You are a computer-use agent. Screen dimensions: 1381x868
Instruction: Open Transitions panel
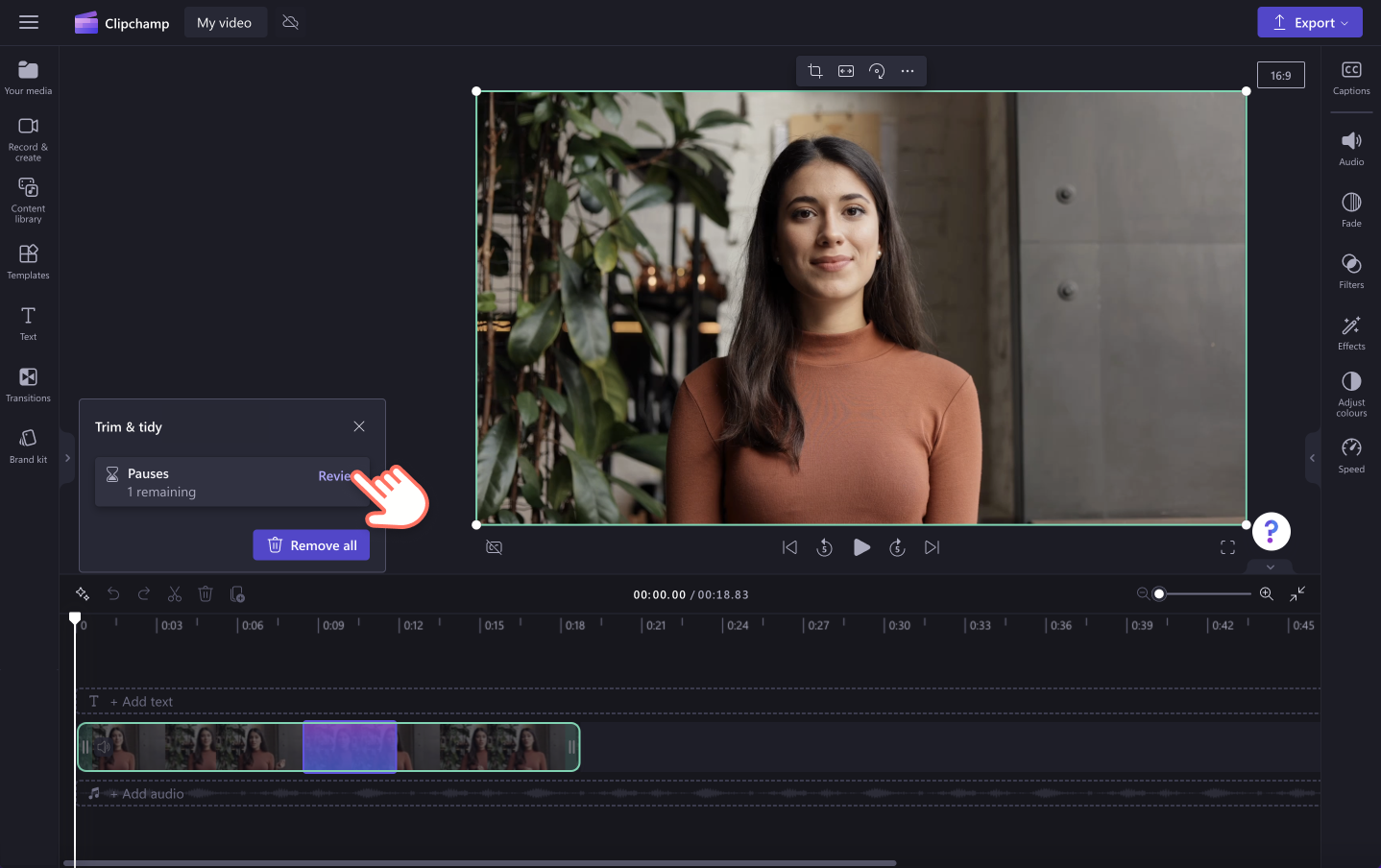click(28, 385)
